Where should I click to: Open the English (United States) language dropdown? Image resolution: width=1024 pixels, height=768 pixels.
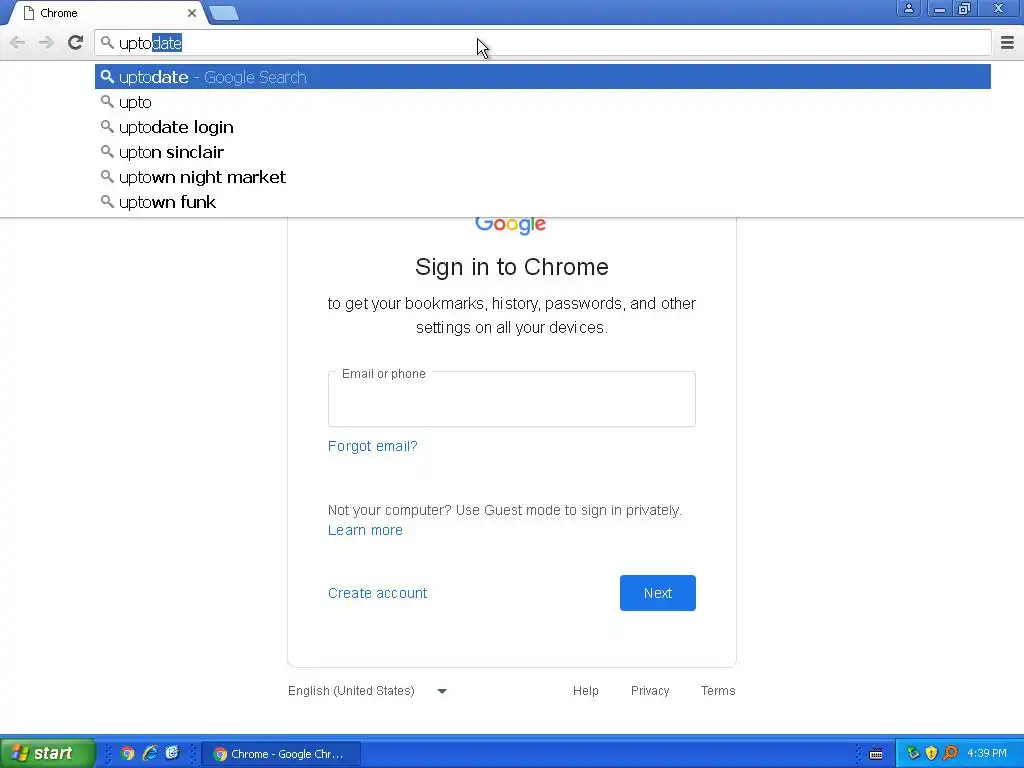pos(368,691)
